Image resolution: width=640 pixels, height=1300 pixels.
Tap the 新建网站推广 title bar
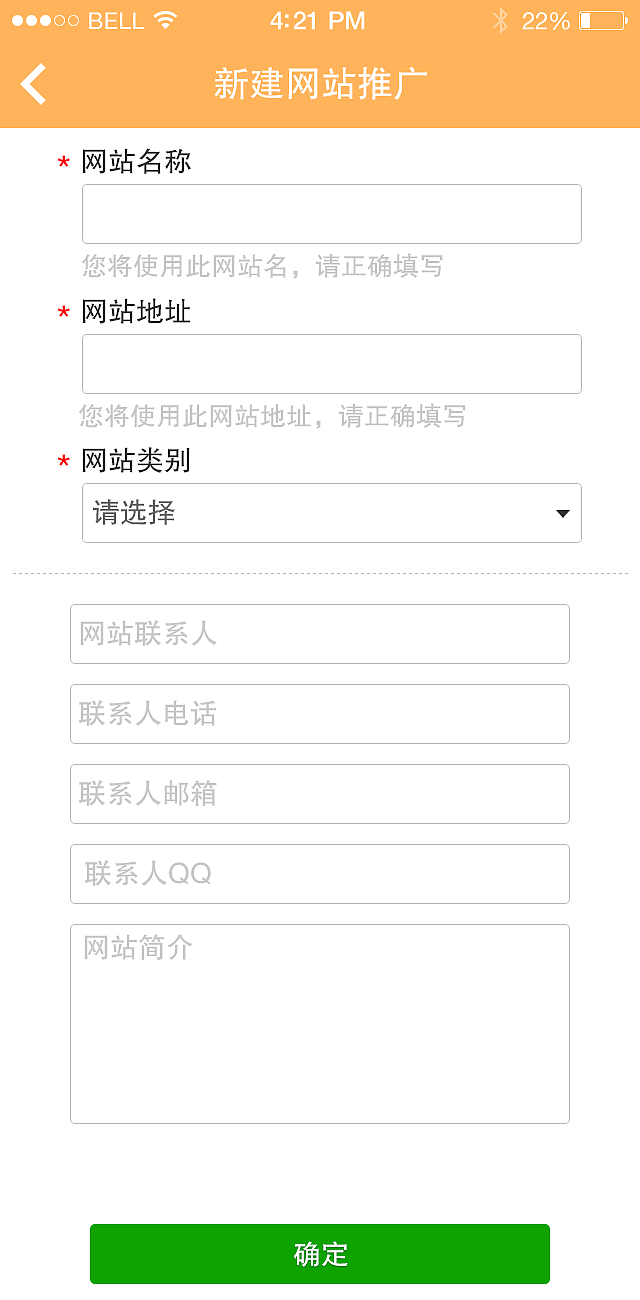point(320,84)
